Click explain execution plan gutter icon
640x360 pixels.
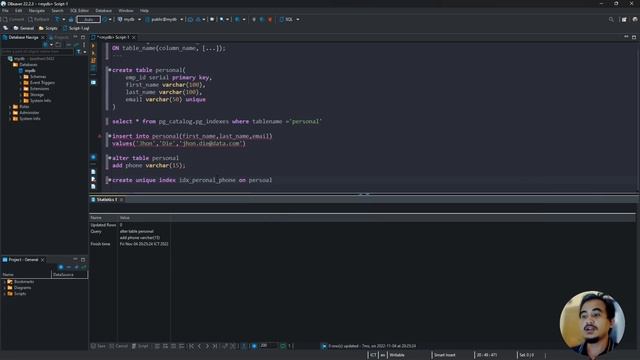tap(93, 68)
